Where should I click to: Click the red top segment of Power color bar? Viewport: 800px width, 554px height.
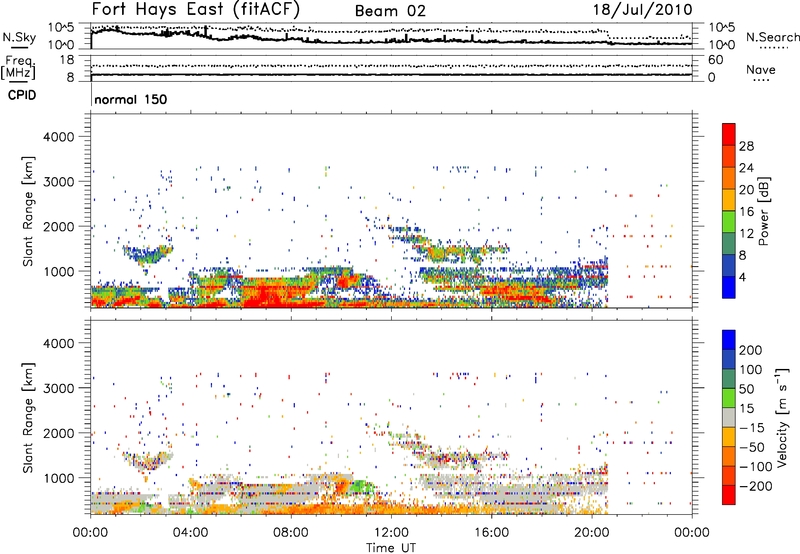coord(729,134)
